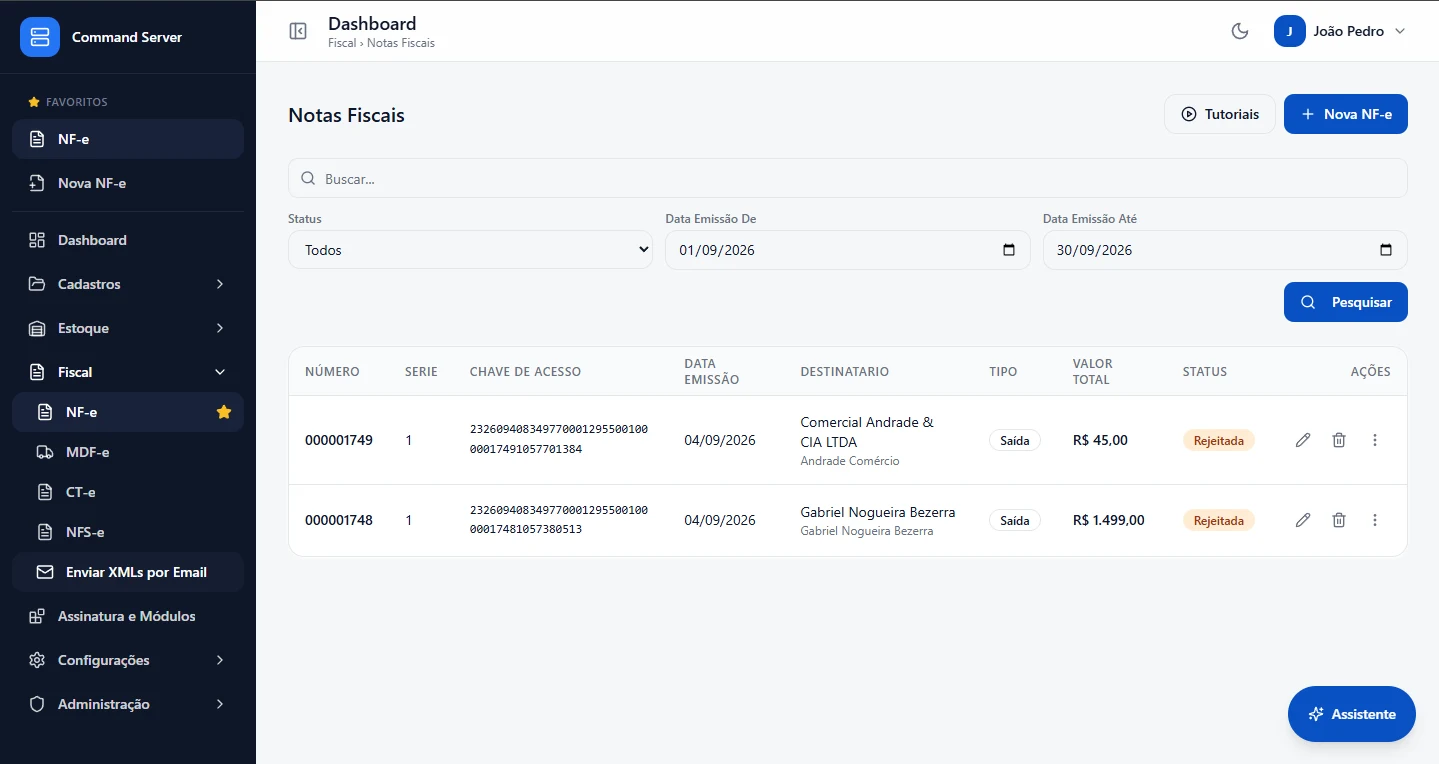Click recipient Comercial Andrade & CIA LTDA
The width and height of the screenshot is (1439, 764).
click(867, 432)
